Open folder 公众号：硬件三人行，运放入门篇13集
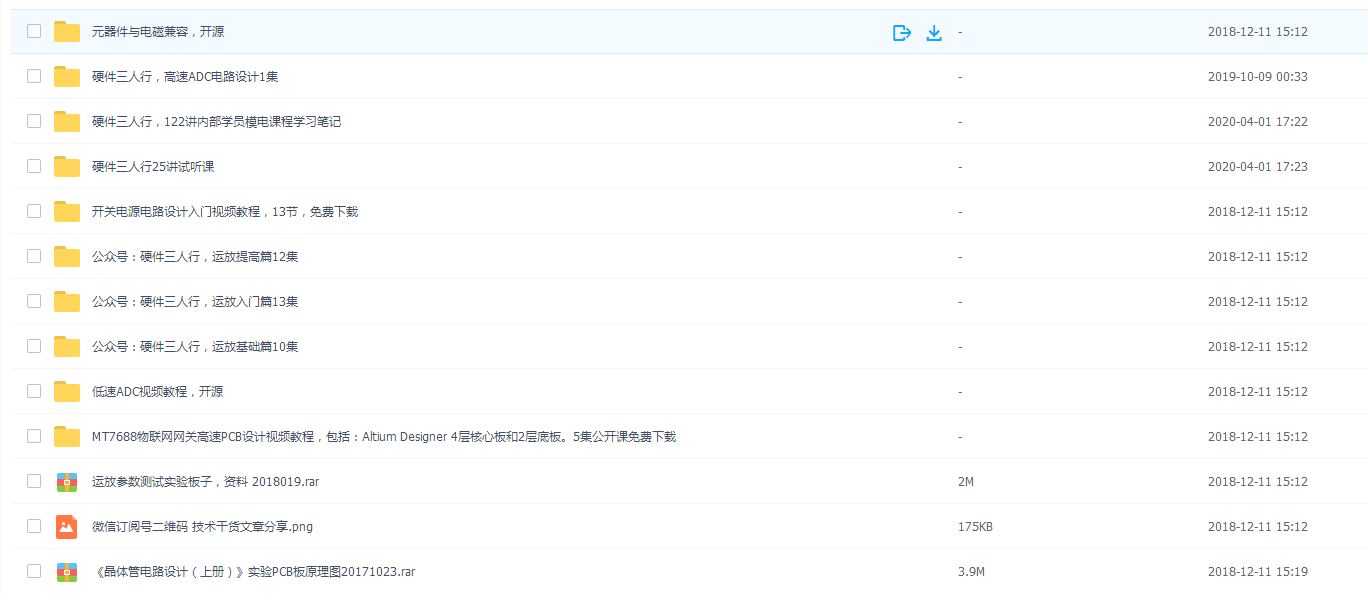 pos(195,302)
